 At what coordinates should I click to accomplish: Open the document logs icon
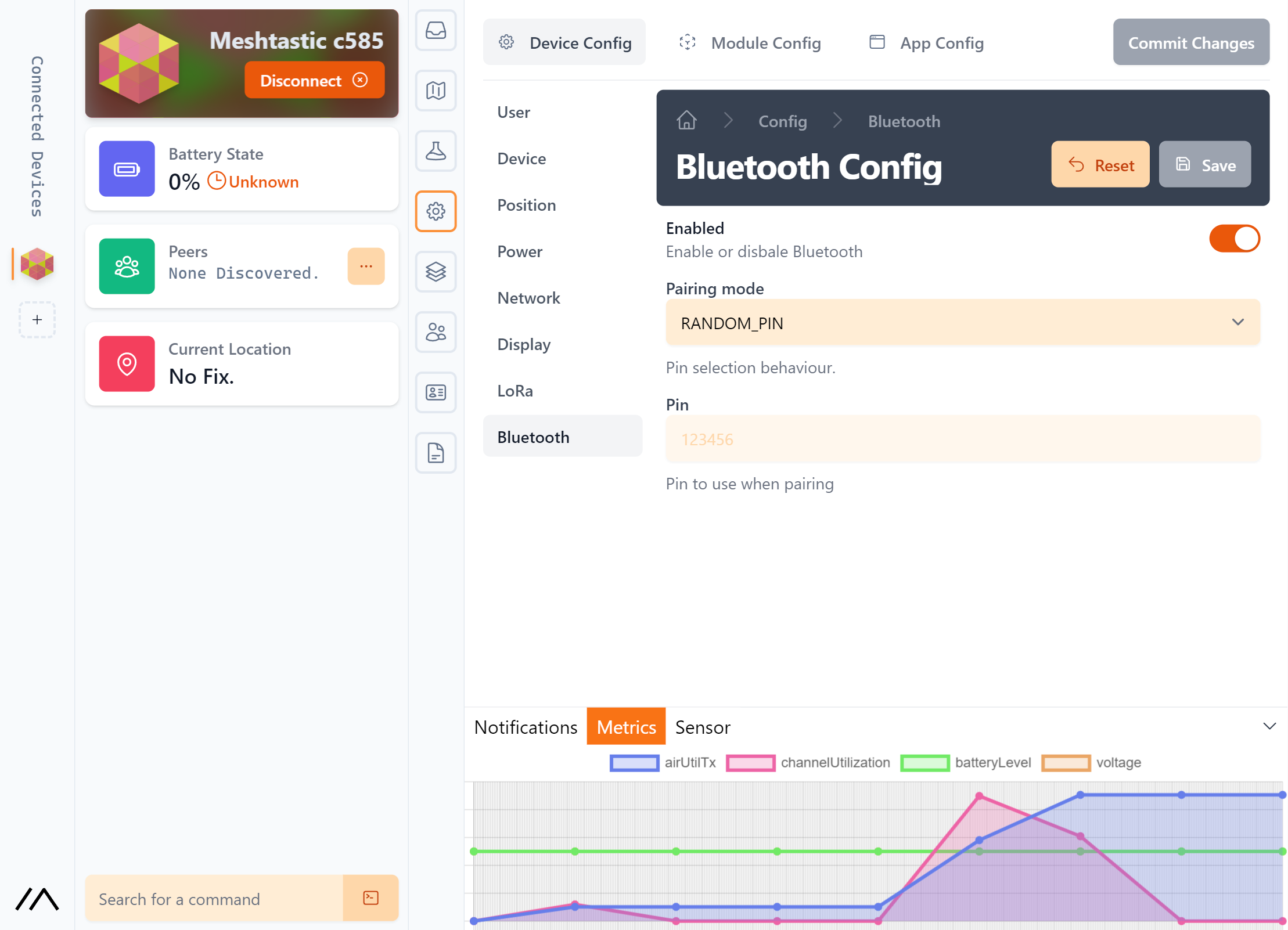tap(436, 453)
